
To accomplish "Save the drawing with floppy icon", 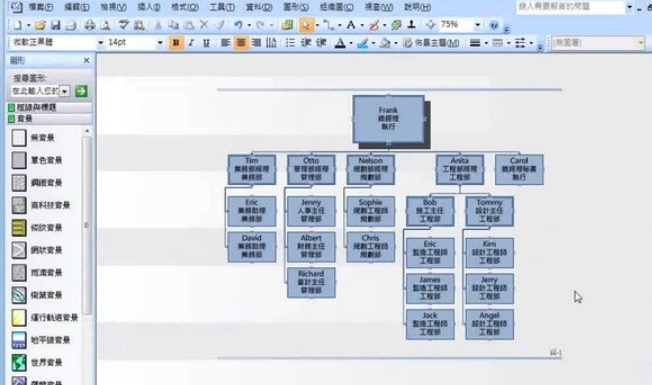I will pyautogui.click(x=55, y=25).
